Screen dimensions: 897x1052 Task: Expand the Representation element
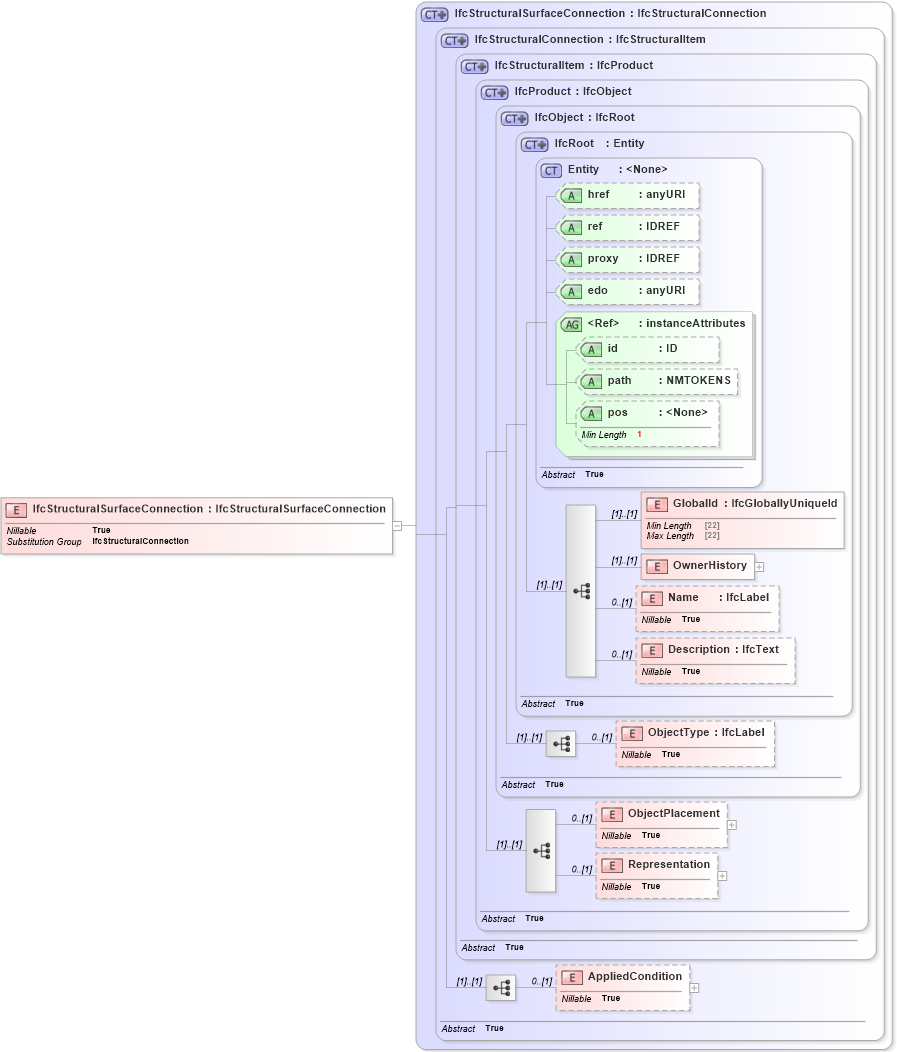(721, 876)
